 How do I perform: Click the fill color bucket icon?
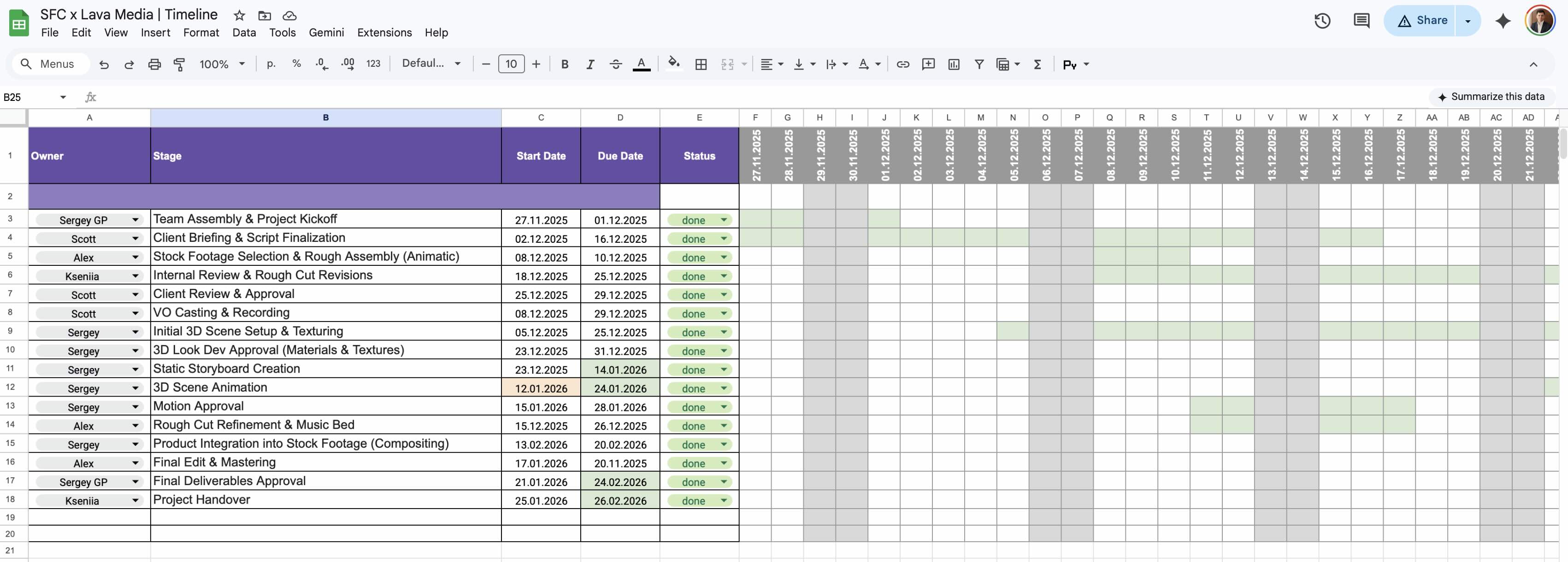[x=673, y=64]
